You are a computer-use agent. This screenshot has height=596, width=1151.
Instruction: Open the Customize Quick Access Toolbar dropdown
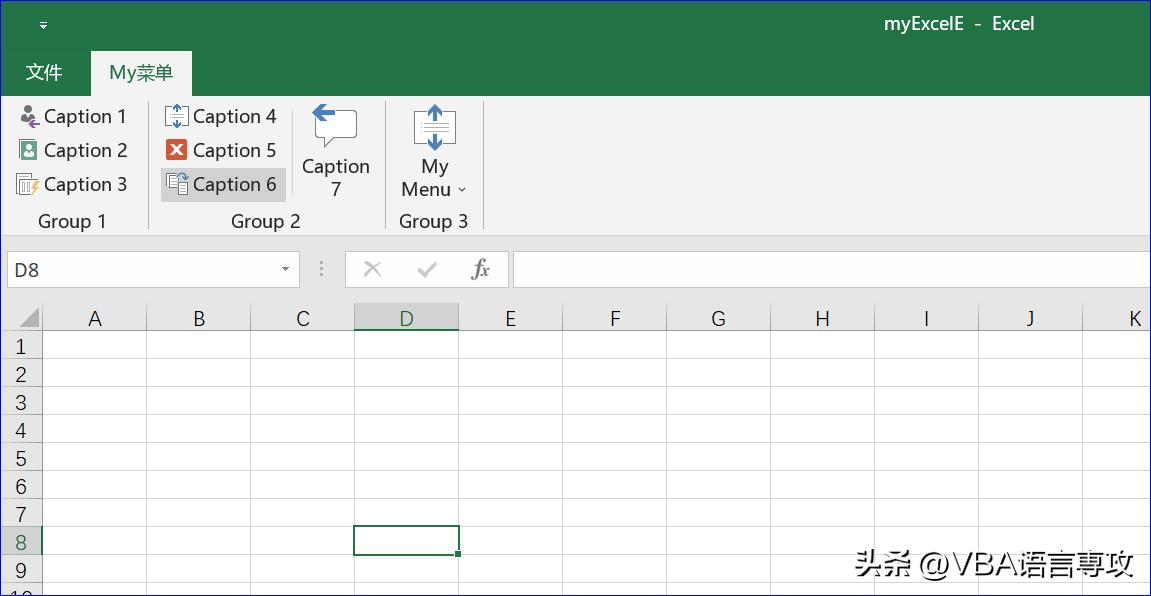click(x=43, y=25)
